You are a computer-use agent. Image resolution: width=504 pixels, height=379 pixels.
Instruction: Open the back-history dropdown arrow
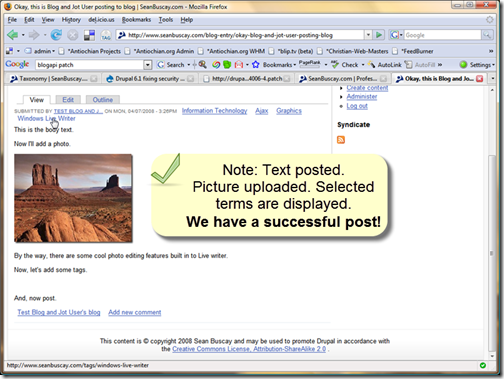tap(23, 35)
